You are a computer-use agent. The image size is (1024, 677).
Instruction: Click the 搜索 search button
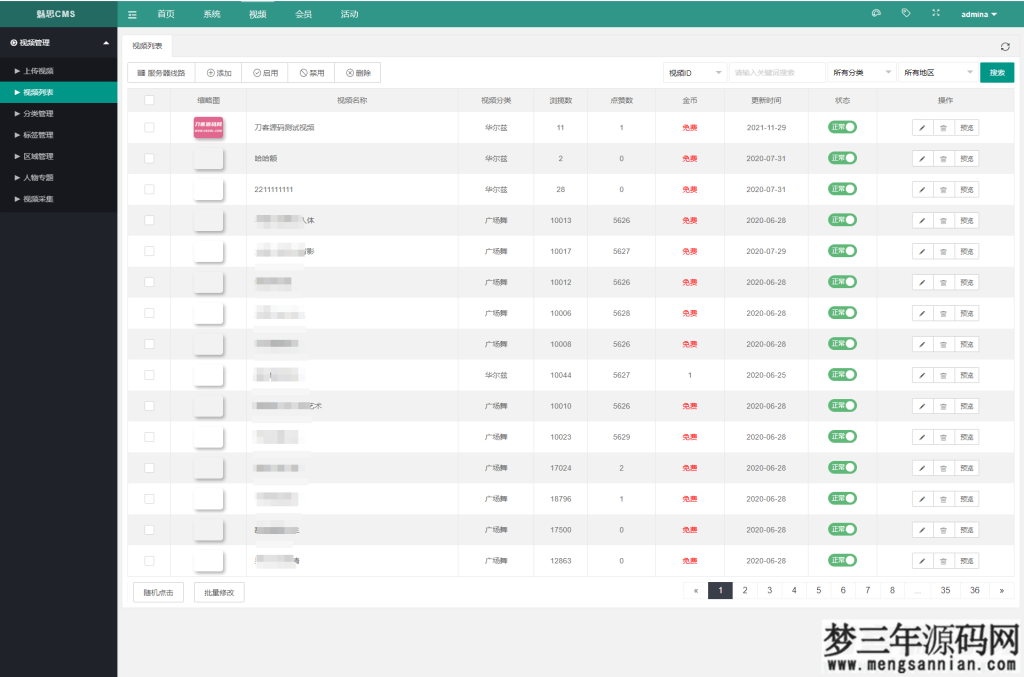point(996,72)
